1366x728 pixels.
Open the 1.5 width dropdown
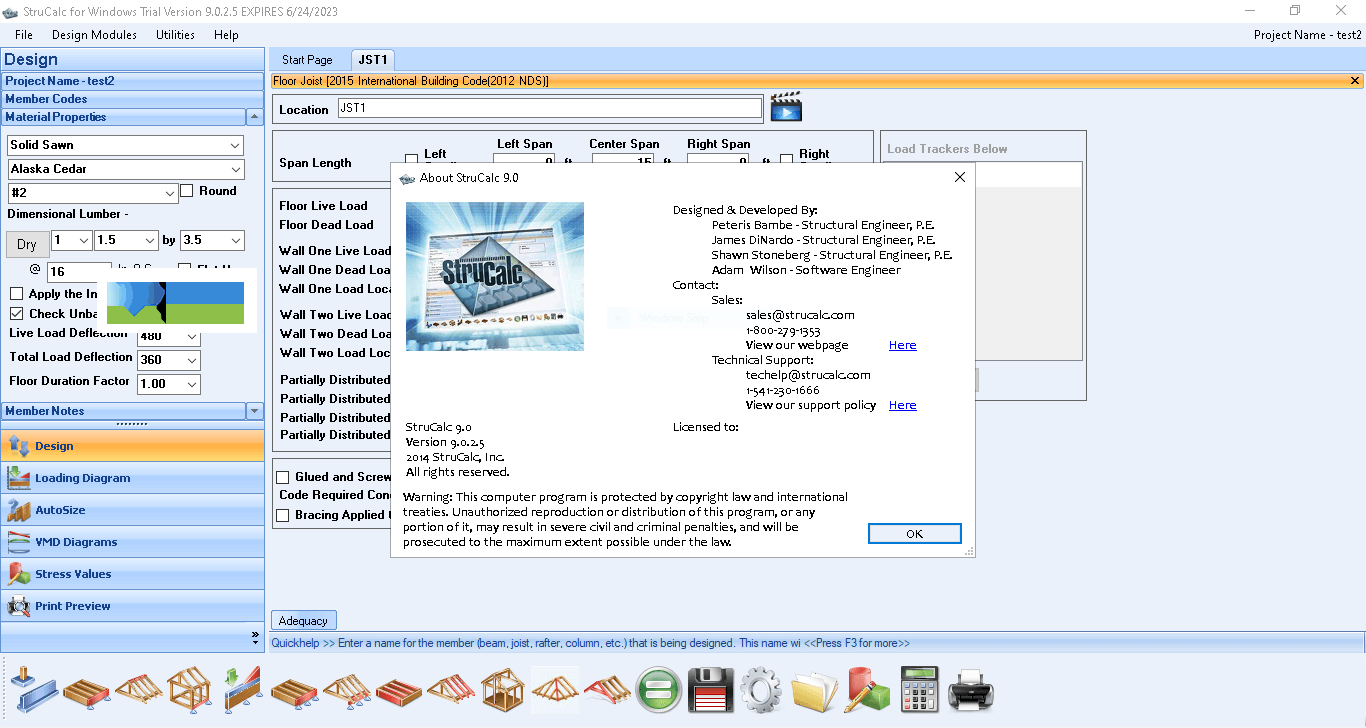pyautogui.click(x=150, y=240)
